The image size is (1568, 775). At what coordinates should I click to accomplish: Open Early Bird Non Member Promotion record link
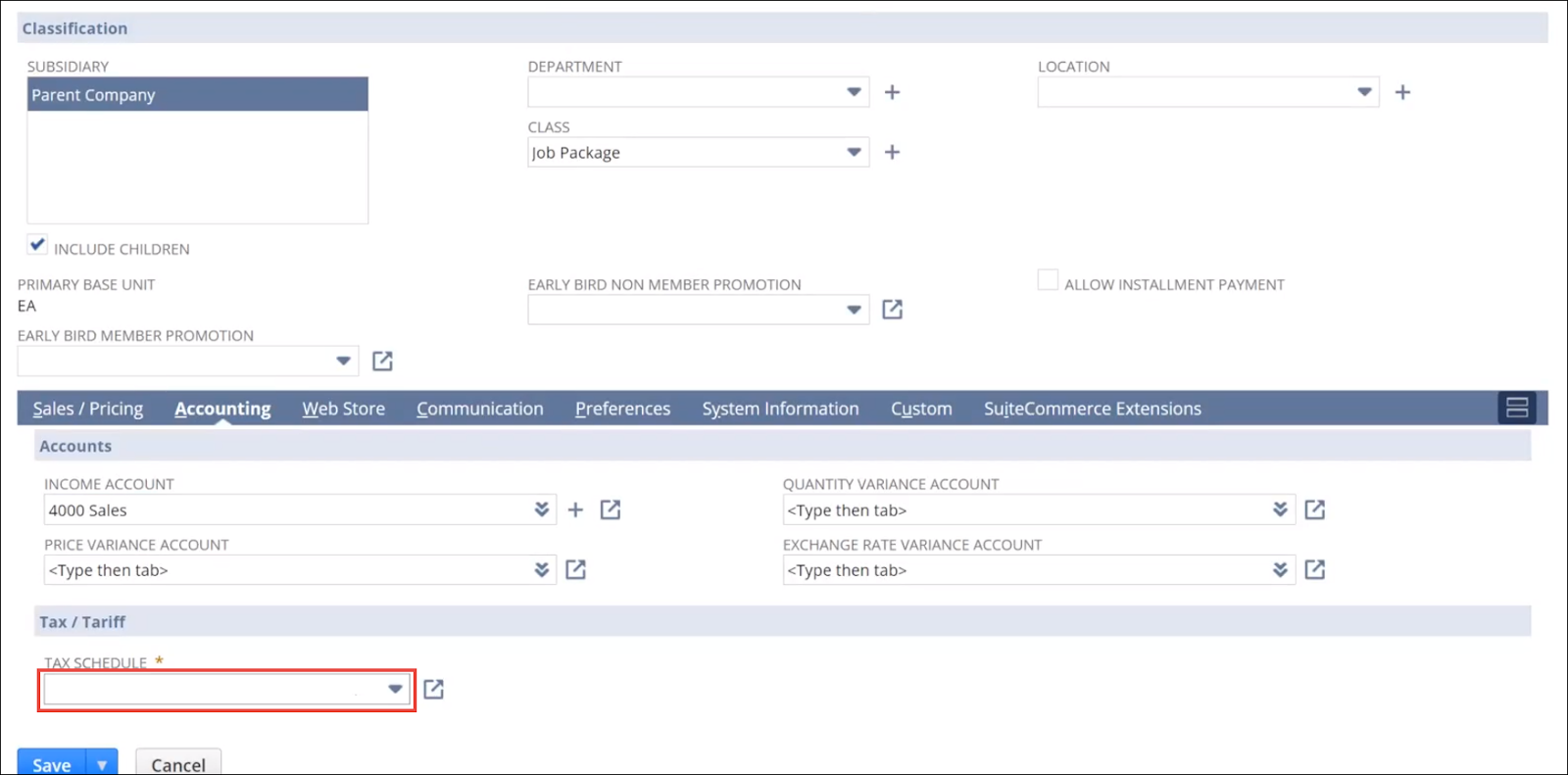(892, 310)
